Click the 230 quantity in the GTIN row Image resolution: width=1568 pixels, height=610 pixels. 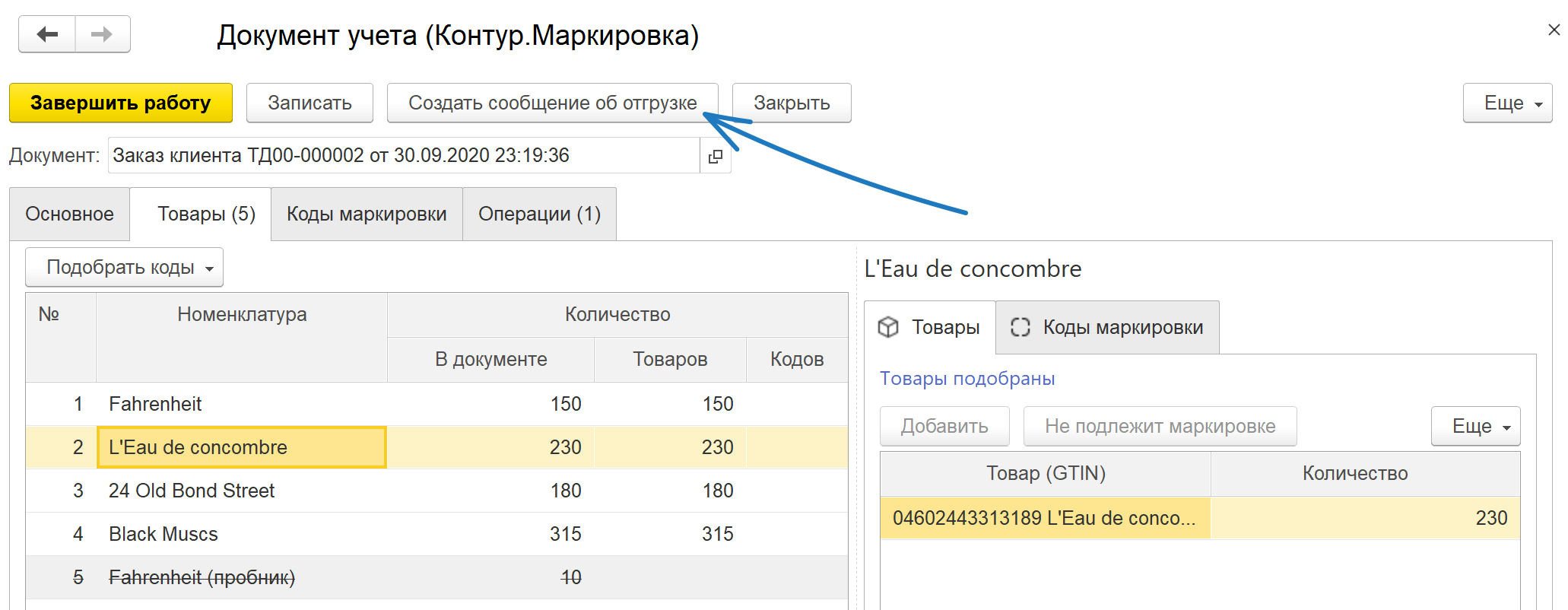1491,518
